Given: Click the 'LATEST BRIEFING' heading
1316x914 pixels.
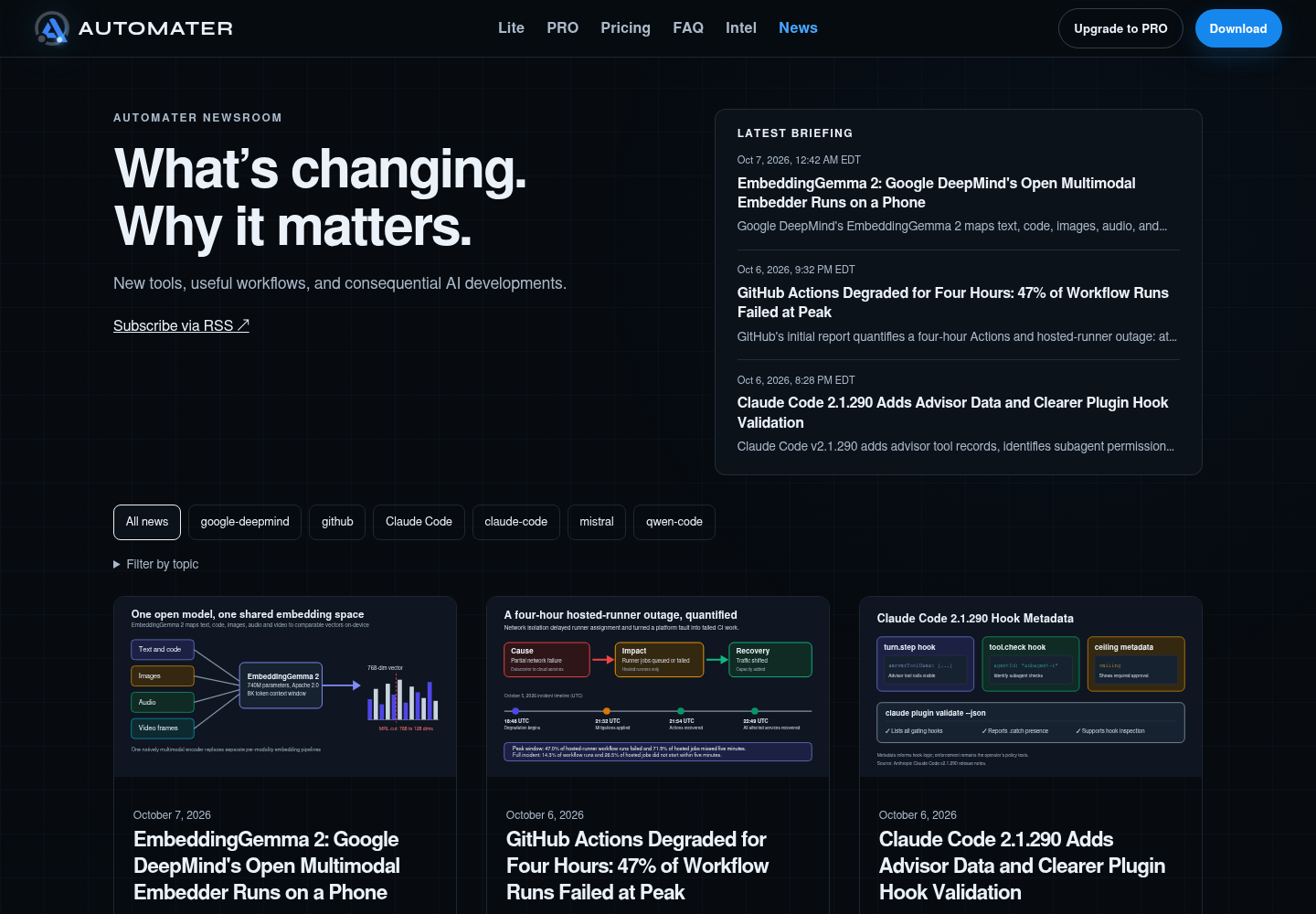Looking at the screenshot, I should pos(795,133).
